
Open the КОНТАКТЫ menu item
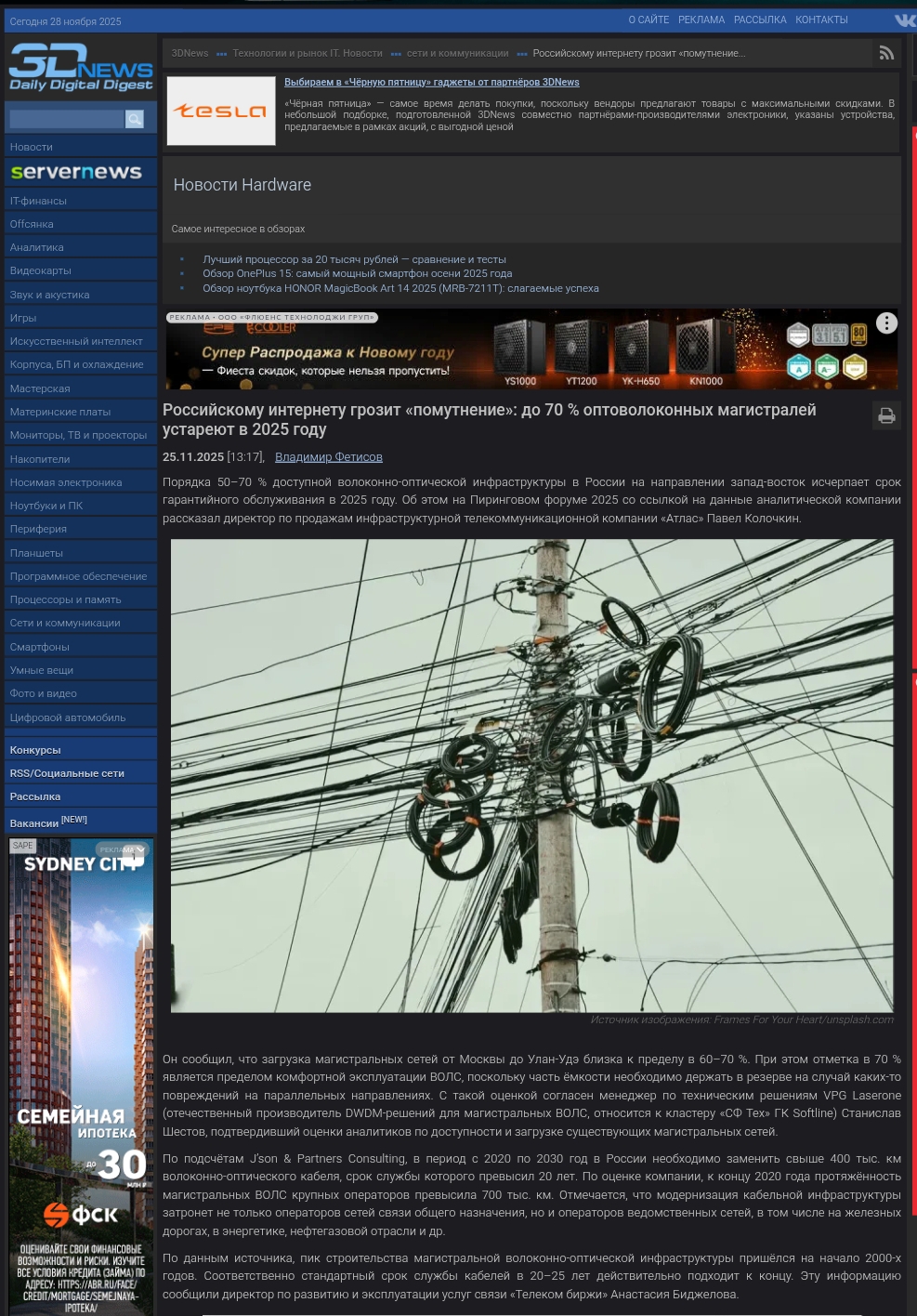[820, 20]
